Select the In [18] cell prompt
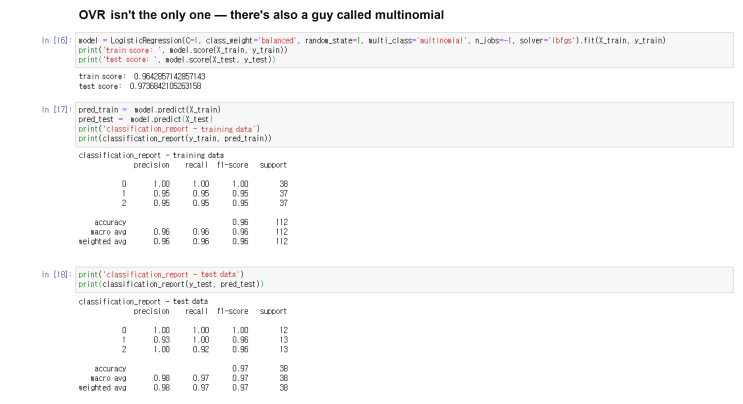The image size is (743, 404). coord(57,274)
